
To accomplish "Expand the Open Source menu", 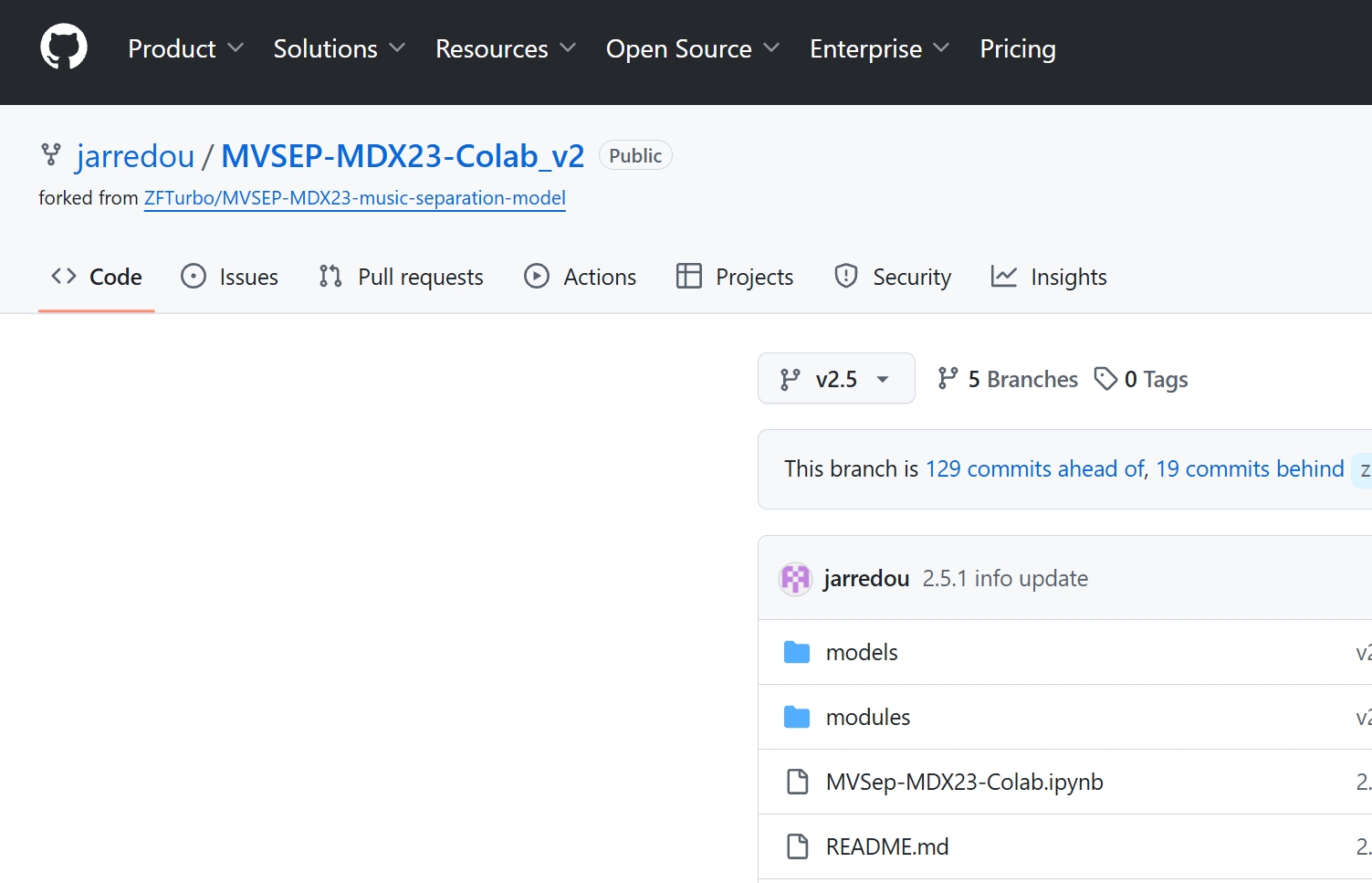I will [x=692, y=48].
